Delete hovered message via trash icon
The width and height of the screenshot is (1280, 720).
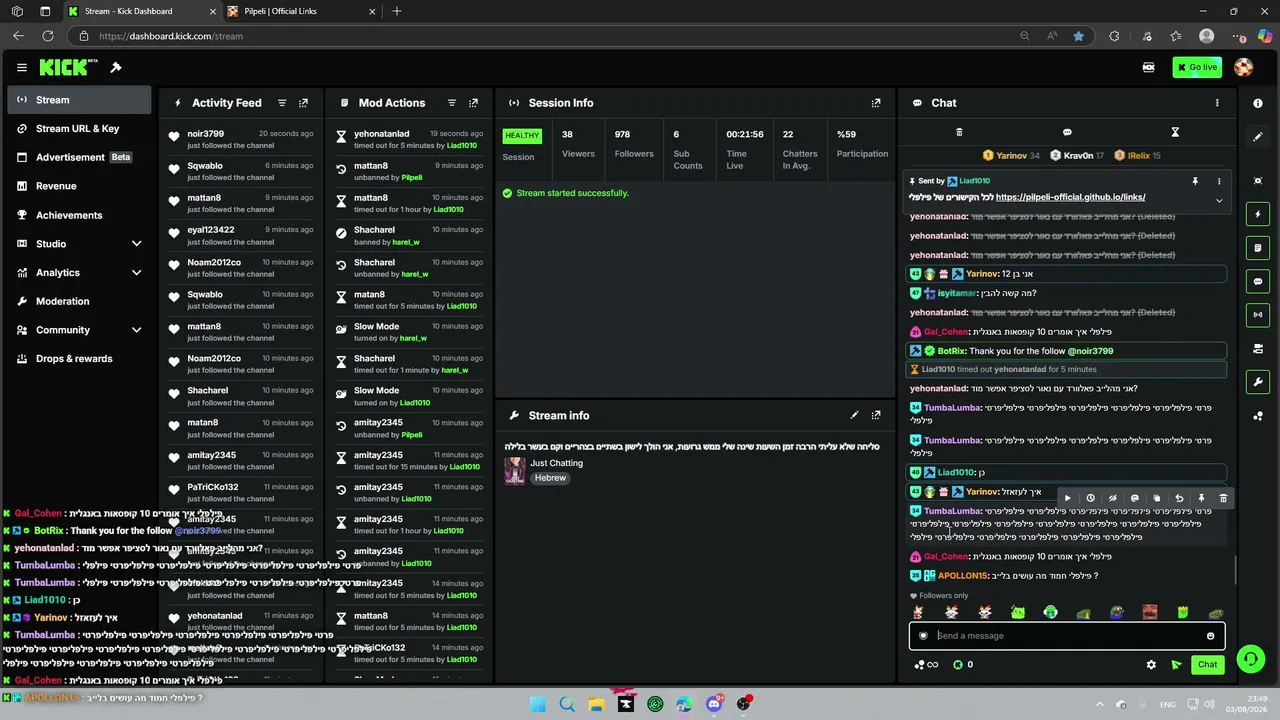point(1223,498)
